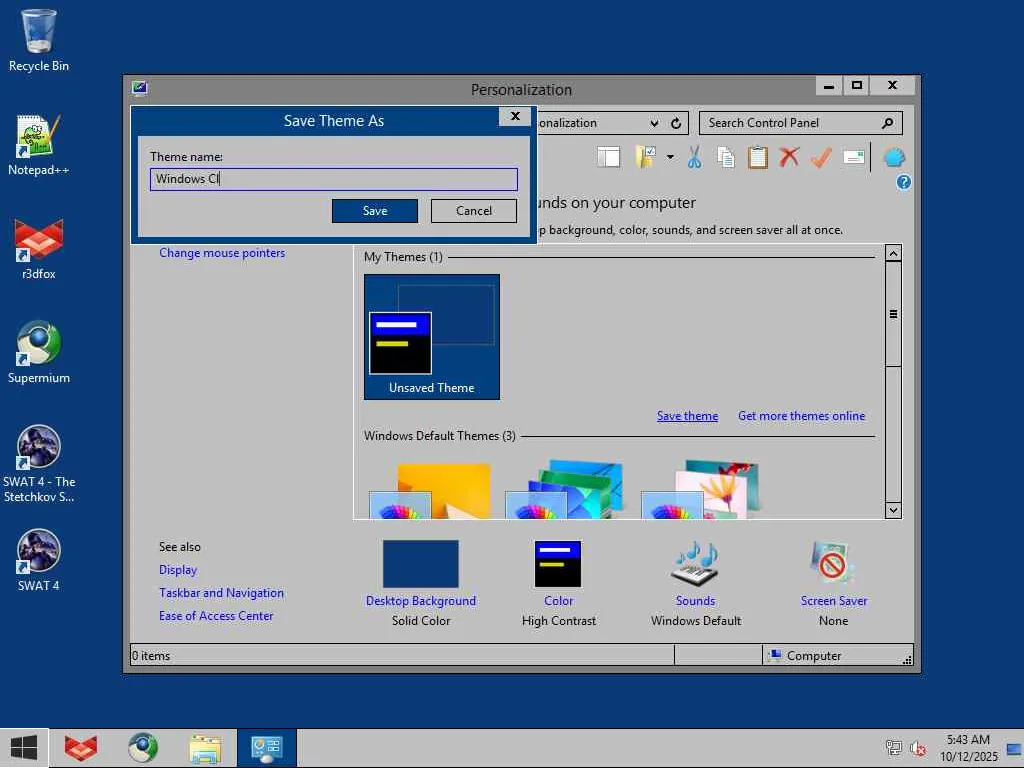Select Supermium desktop shortcut
This screenshot has height=768, width=1024.
39,353
